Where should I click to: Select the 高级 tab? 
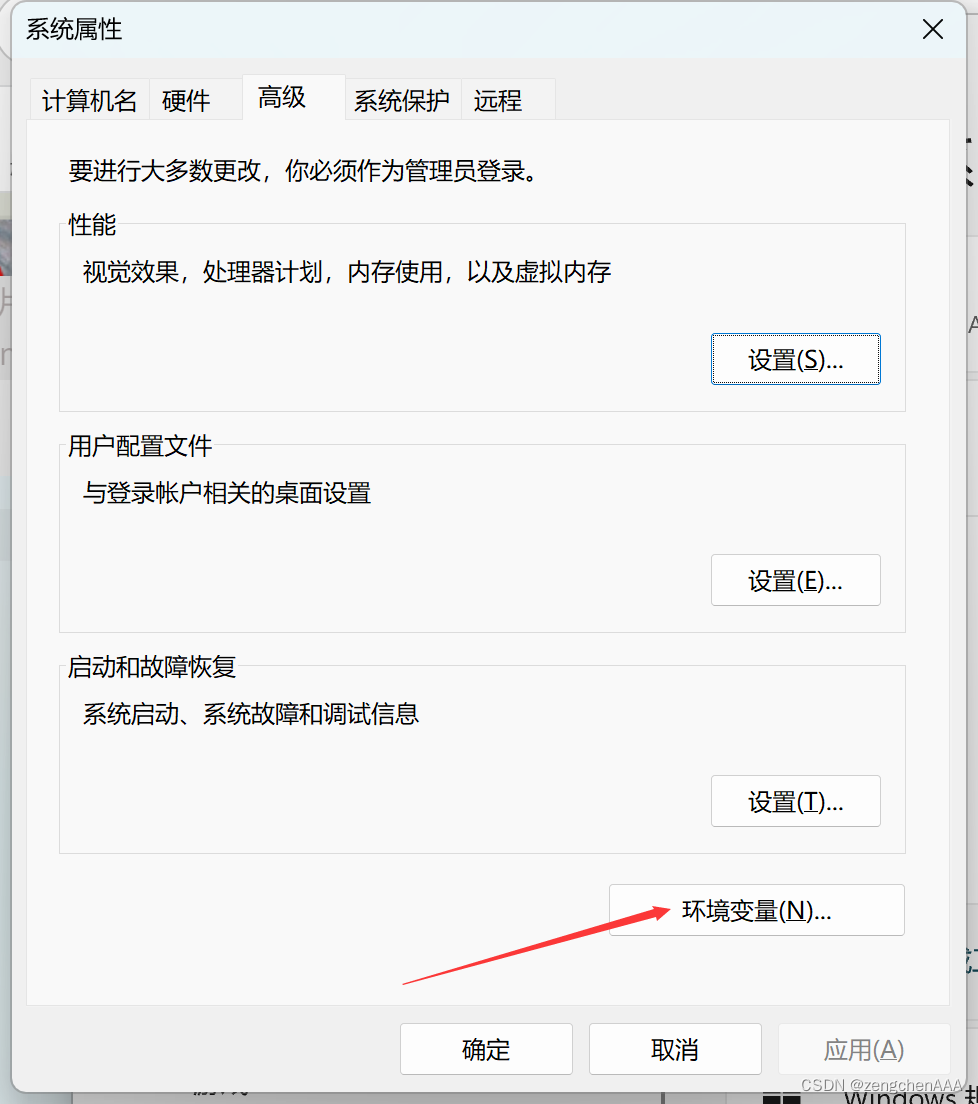294,97
